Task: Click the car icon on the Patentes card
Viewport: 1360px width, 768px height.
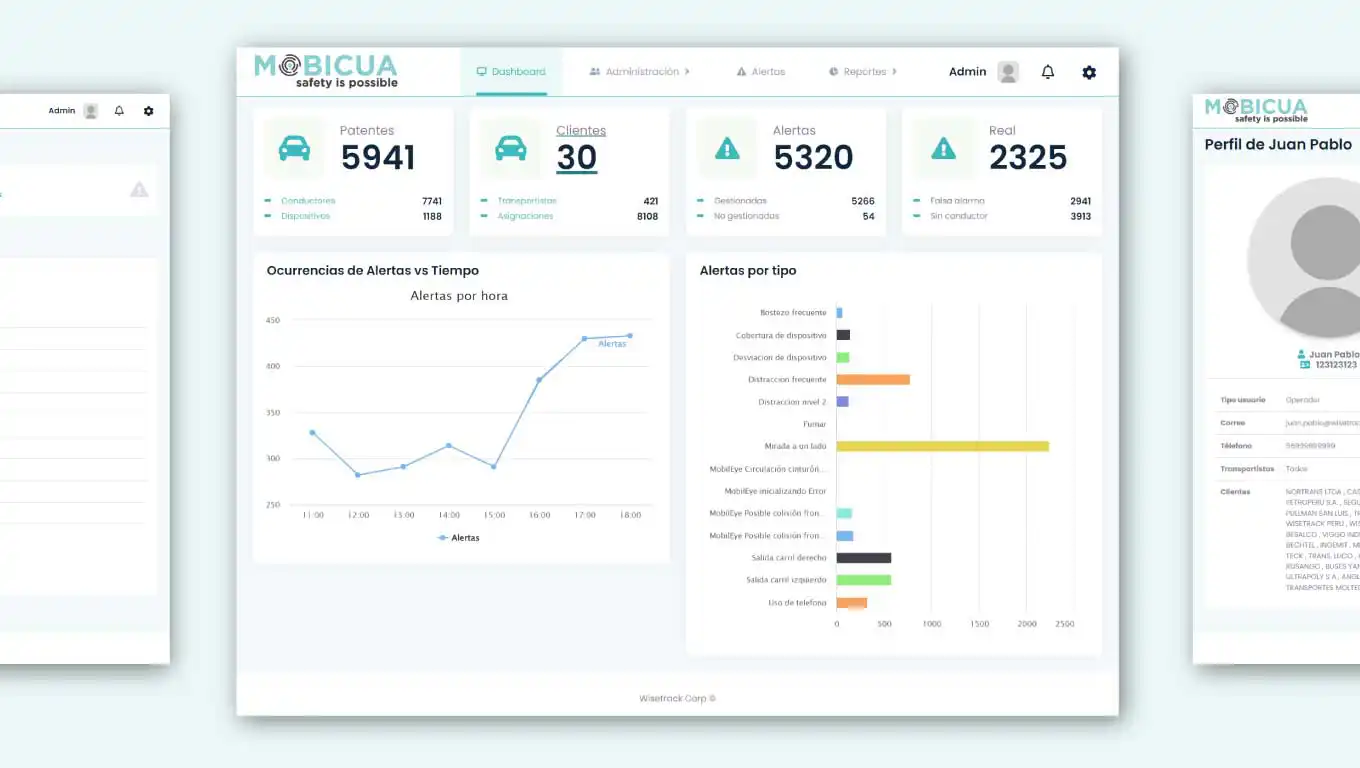Action: (x=294, y=149)
